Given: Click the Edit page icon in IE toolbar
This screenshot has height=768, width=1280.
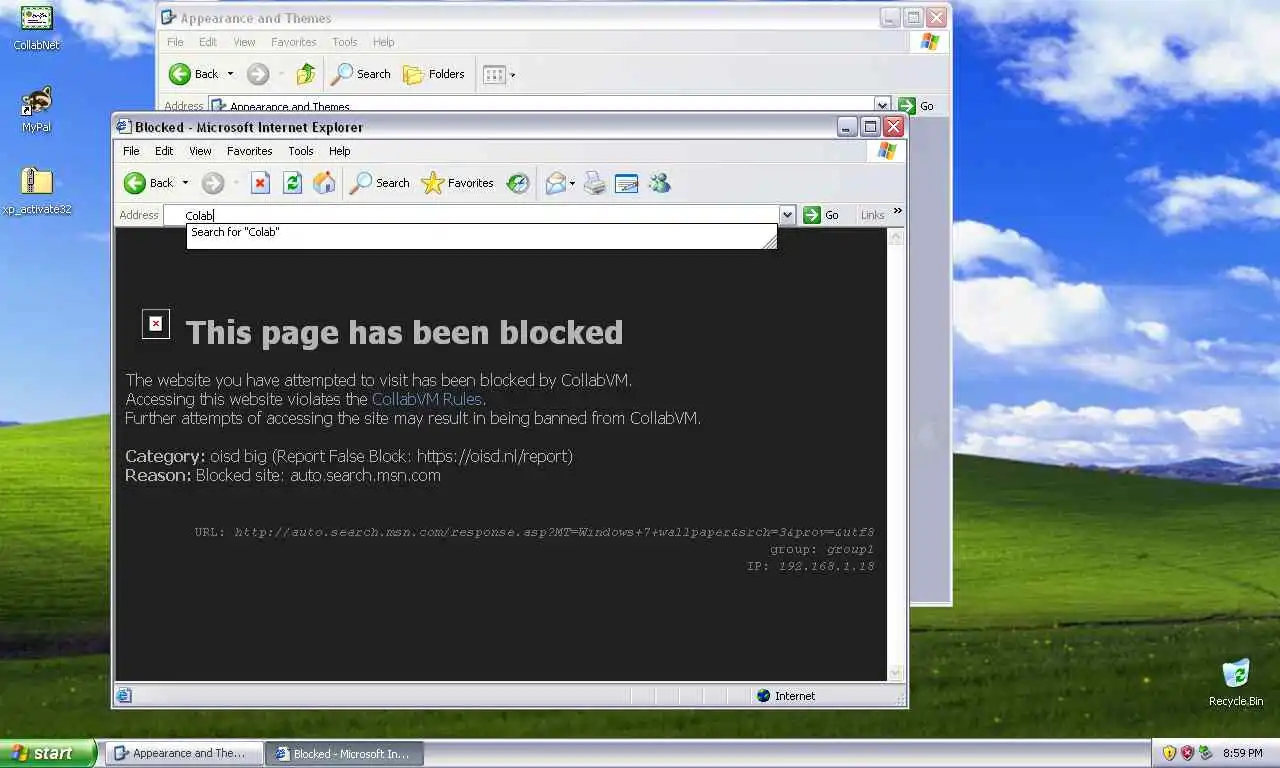Looking at the screenshot, I should [x=627, y=183].
